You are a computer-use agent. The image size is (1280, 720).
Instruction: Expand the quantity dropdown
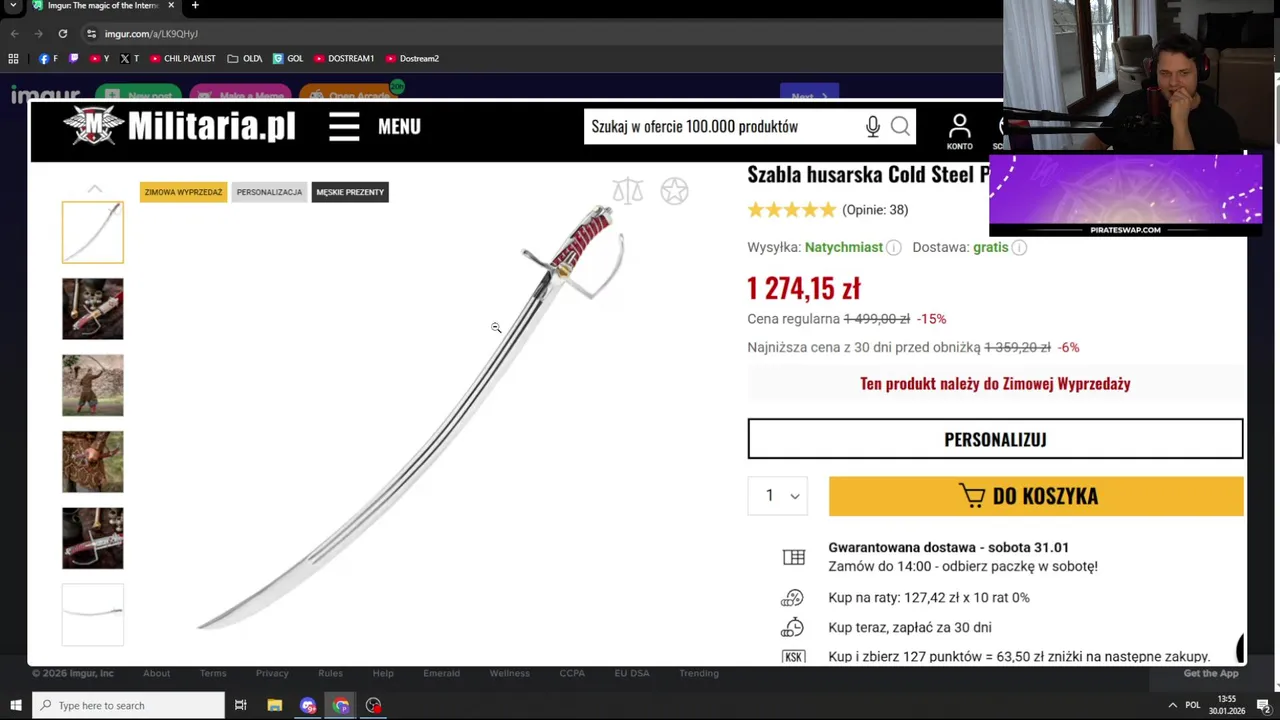tap(778, 496)
